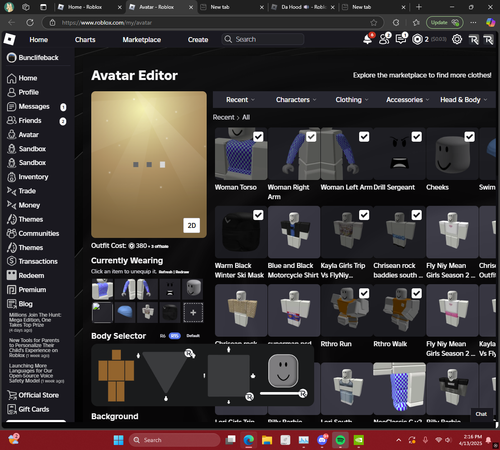Image resolution: width=500 pixels, height=450 pixels.
Task: Open notifications bell in Roblox header
Action: [x=368, y=39]
